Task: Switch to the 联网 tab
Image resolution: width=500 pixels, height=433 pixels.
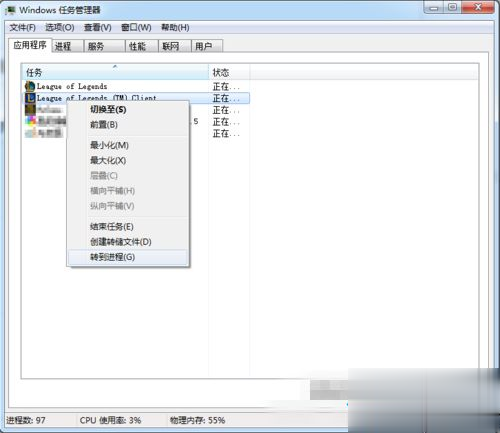Action: click(x=175, y=46)
